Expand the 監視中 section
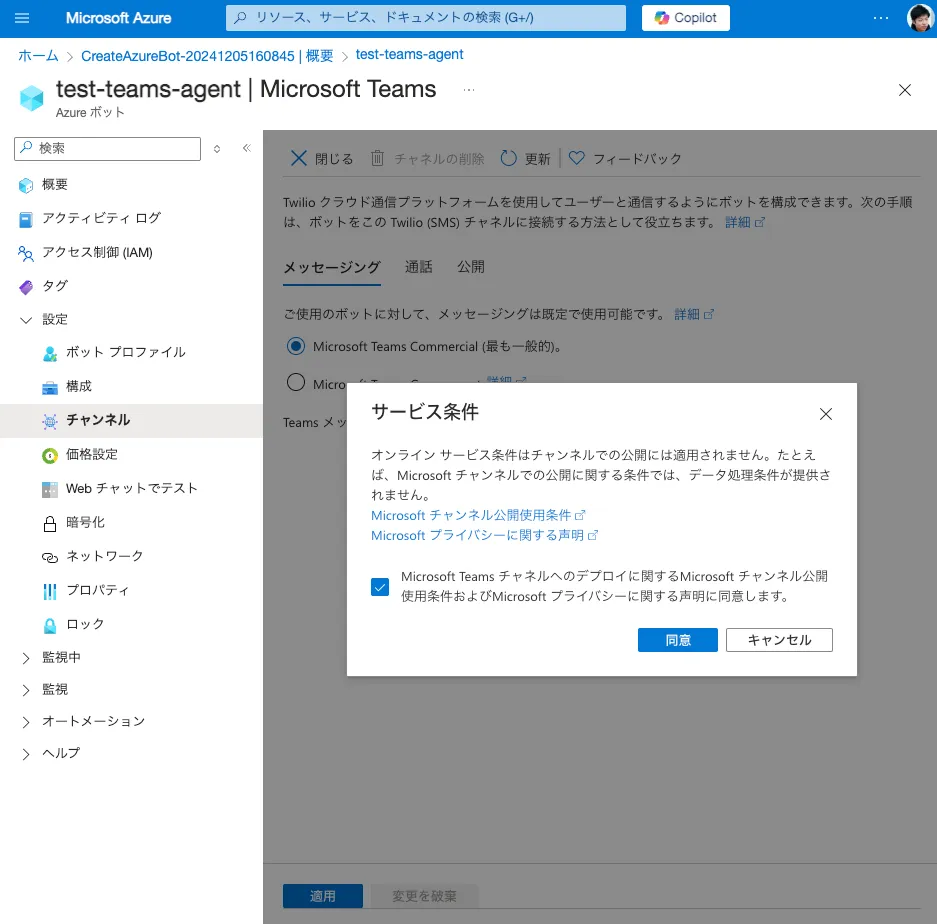Image resolution: width=937 pixels, height=924 pixels. 26,658
